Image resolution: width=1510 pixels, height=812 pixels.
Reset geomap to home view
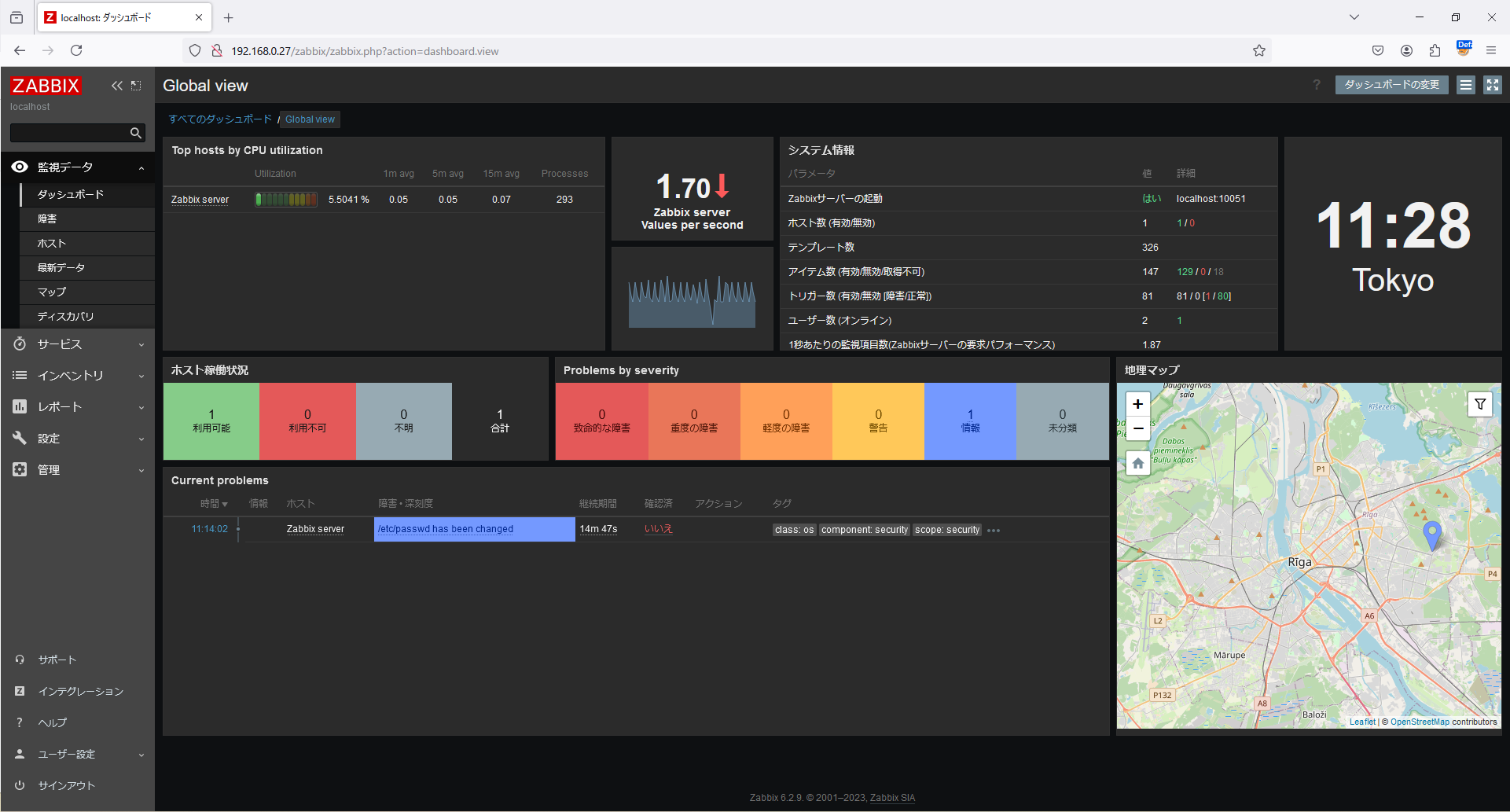(1137, 463)
